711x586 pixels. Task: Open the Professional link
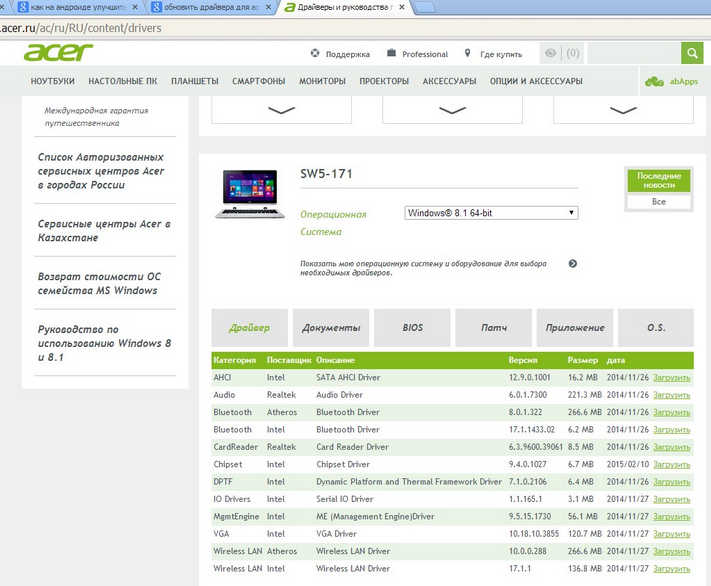pyautogui.click(x=418, y=54)
